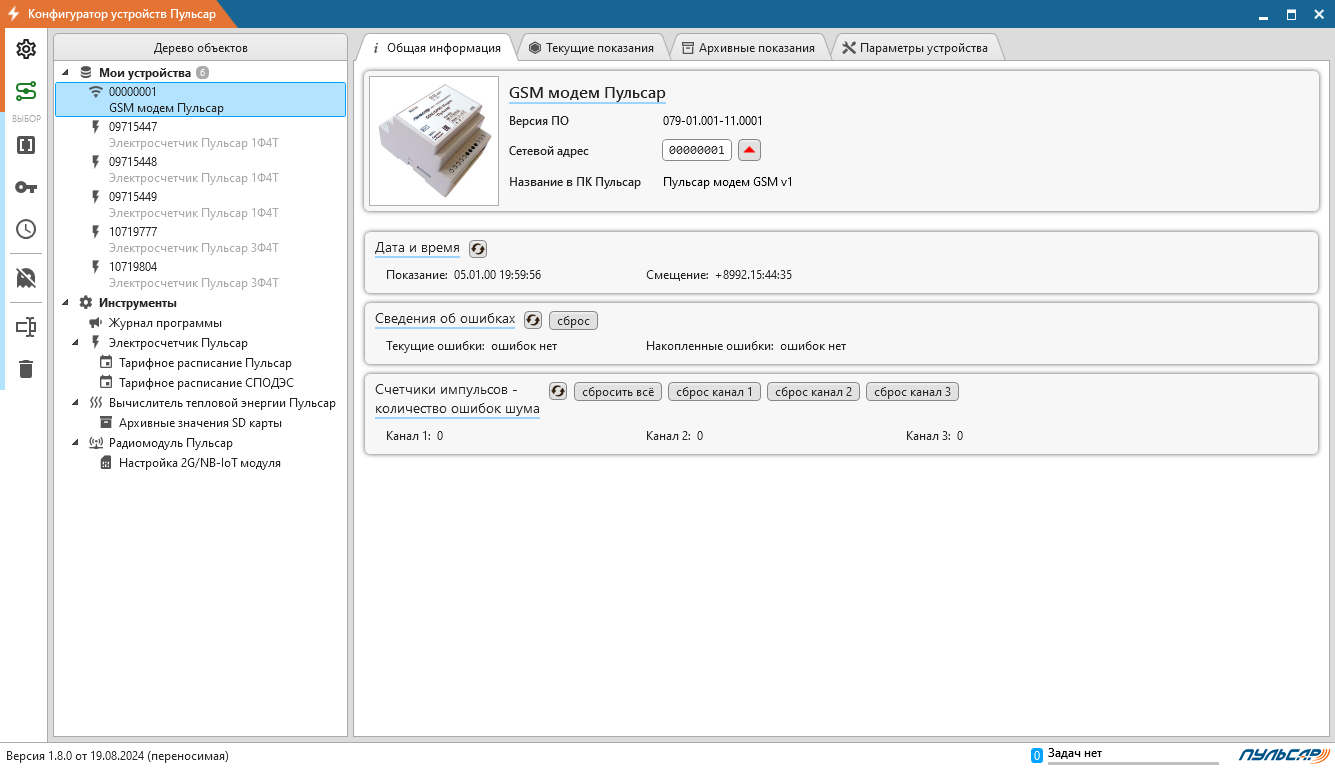Click calendar icon of Тарифное расписание СПОДЭС
1335x768 pixels.
coord(106,383)
